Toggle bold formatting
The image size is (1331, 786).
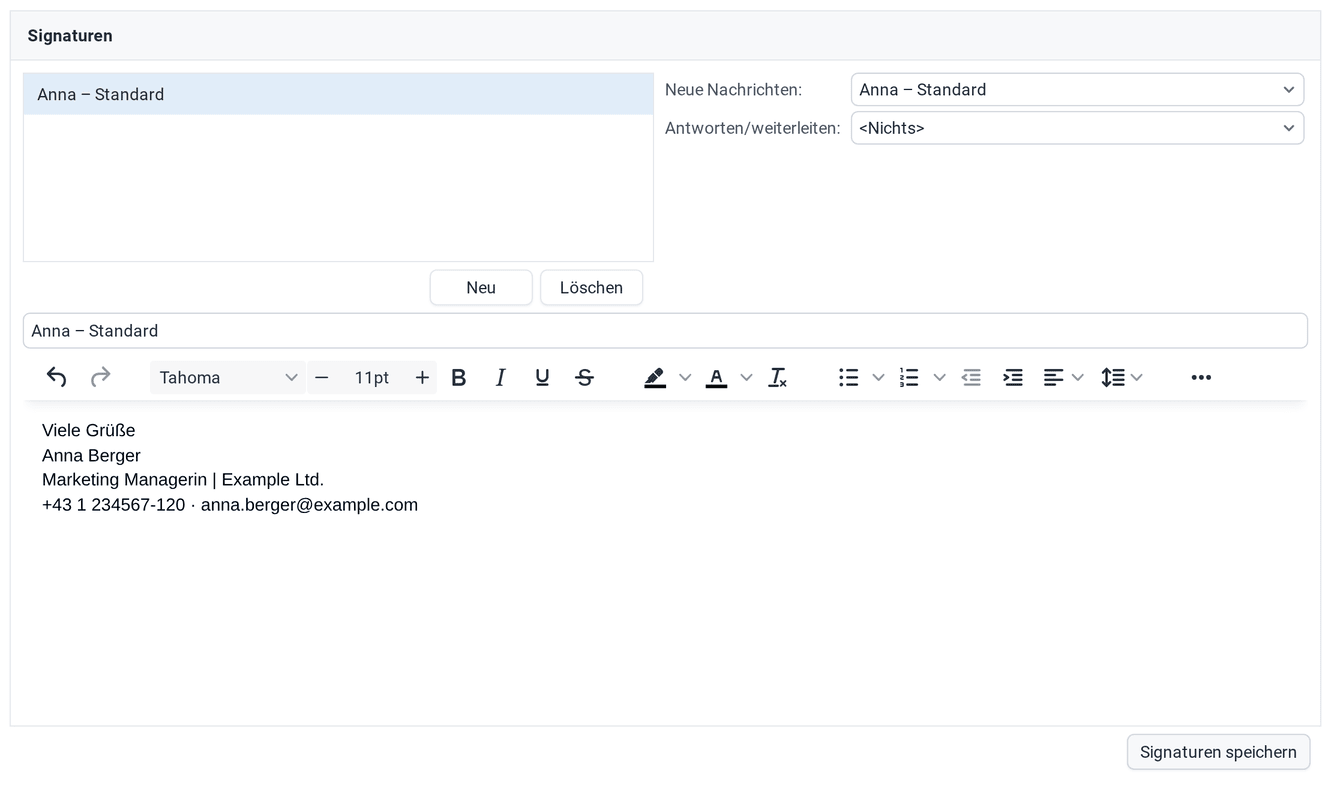[459, 377]
